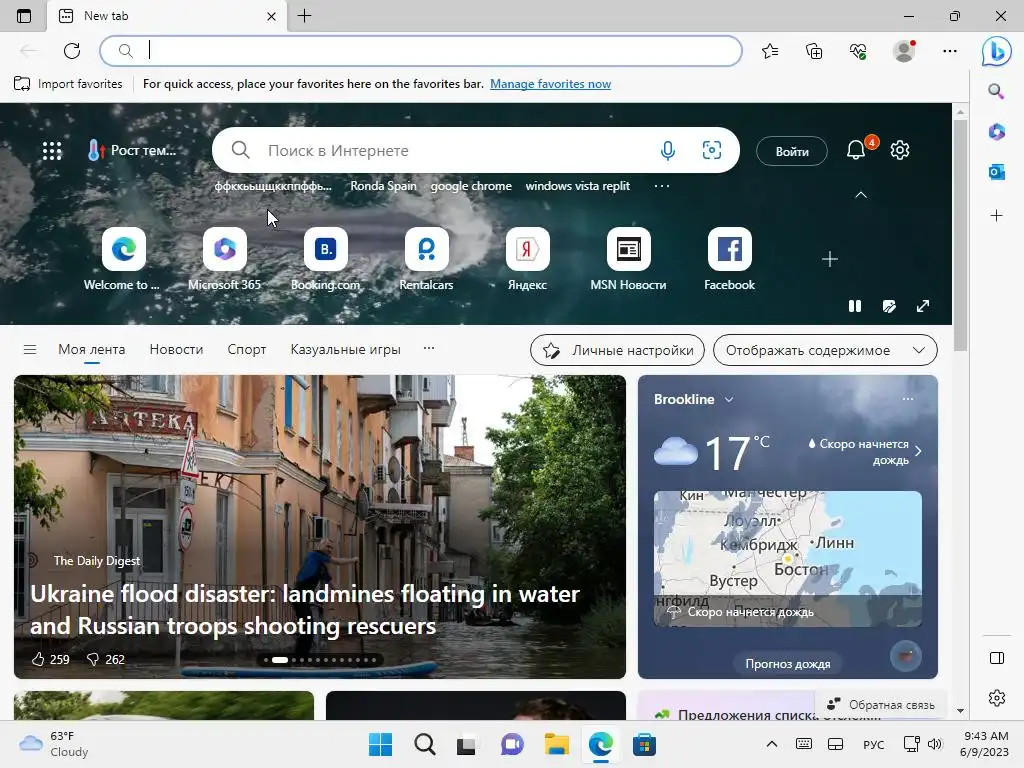Show more feed tabs ellipsis
Screen dimensions: 1024x768
pos(429,348)
